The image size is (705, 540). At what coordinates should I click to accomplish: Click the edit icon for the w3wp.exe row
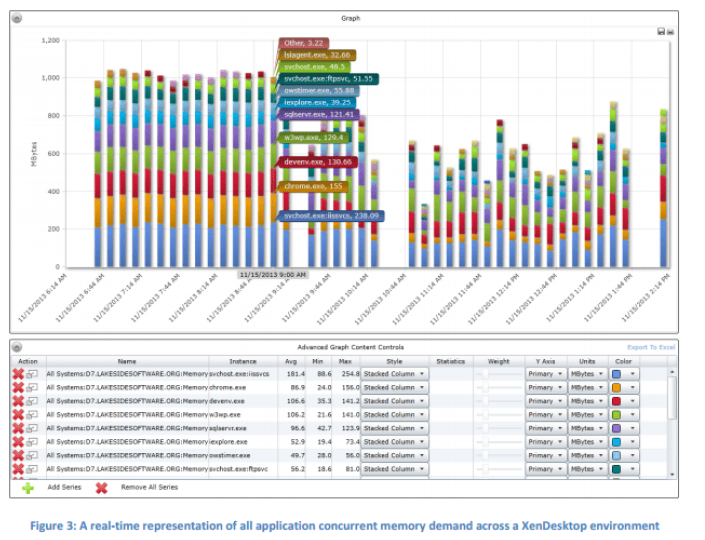pos(32,415)
